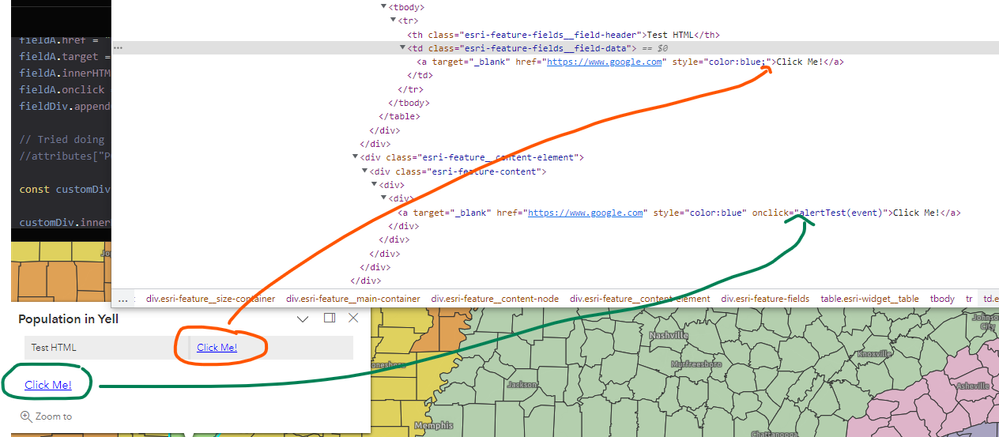Viewport: 999px width, 437px height.
Task: Click the customDiv.inner code line
Action: 65,222
